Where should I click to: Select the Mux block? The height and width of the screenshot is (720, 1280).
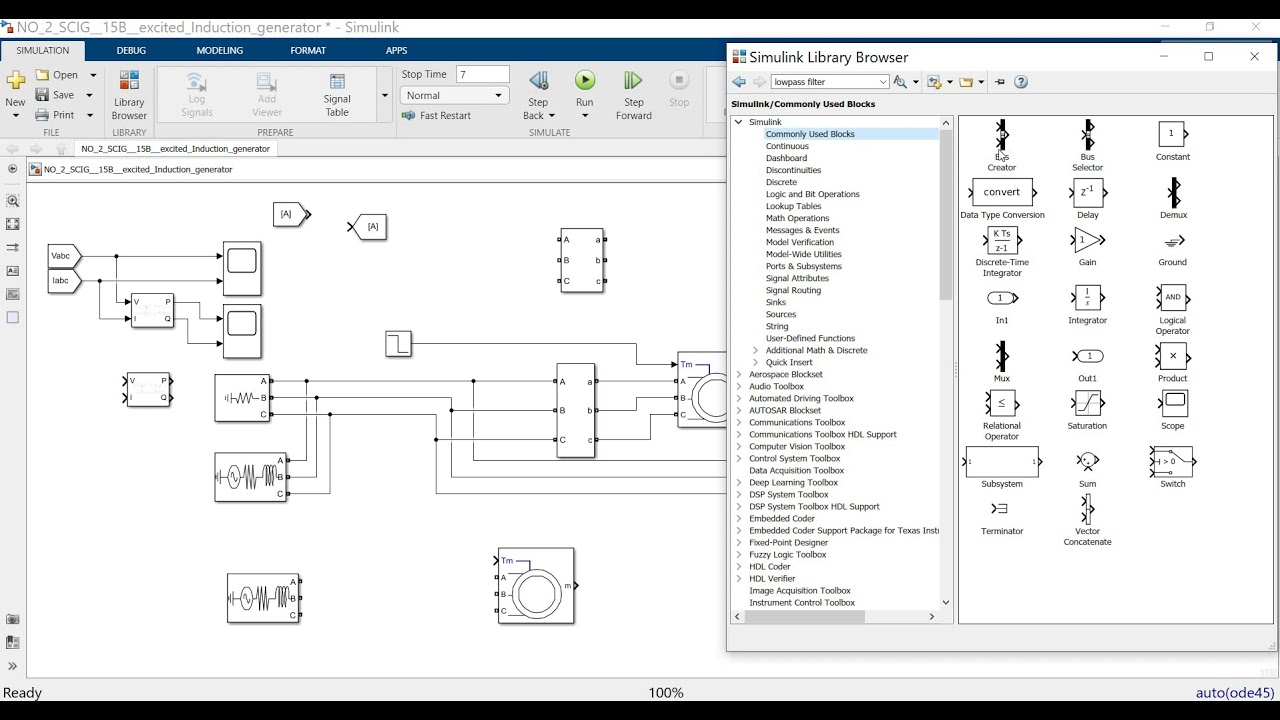click(1001, 356)
